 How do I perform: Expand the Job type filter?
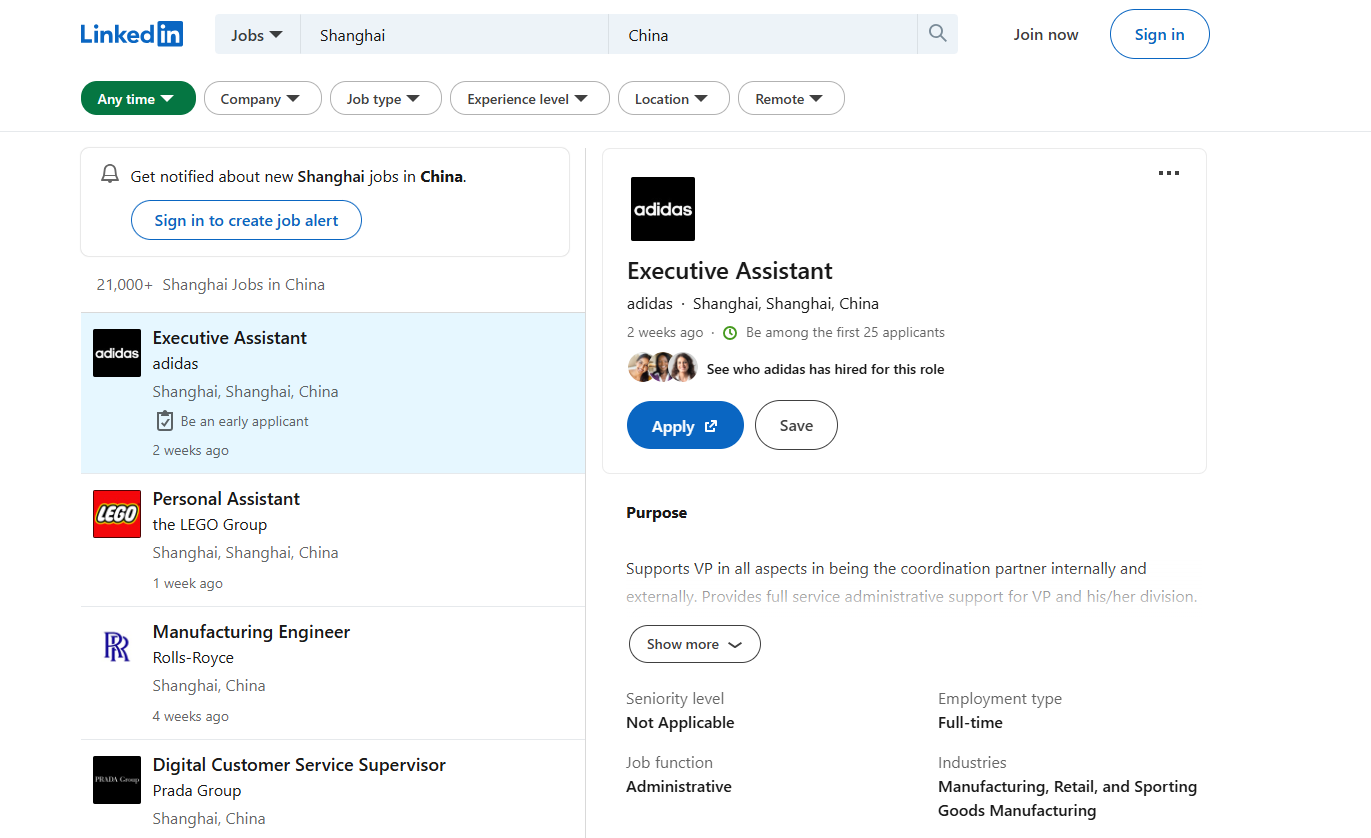click(385, 98)
